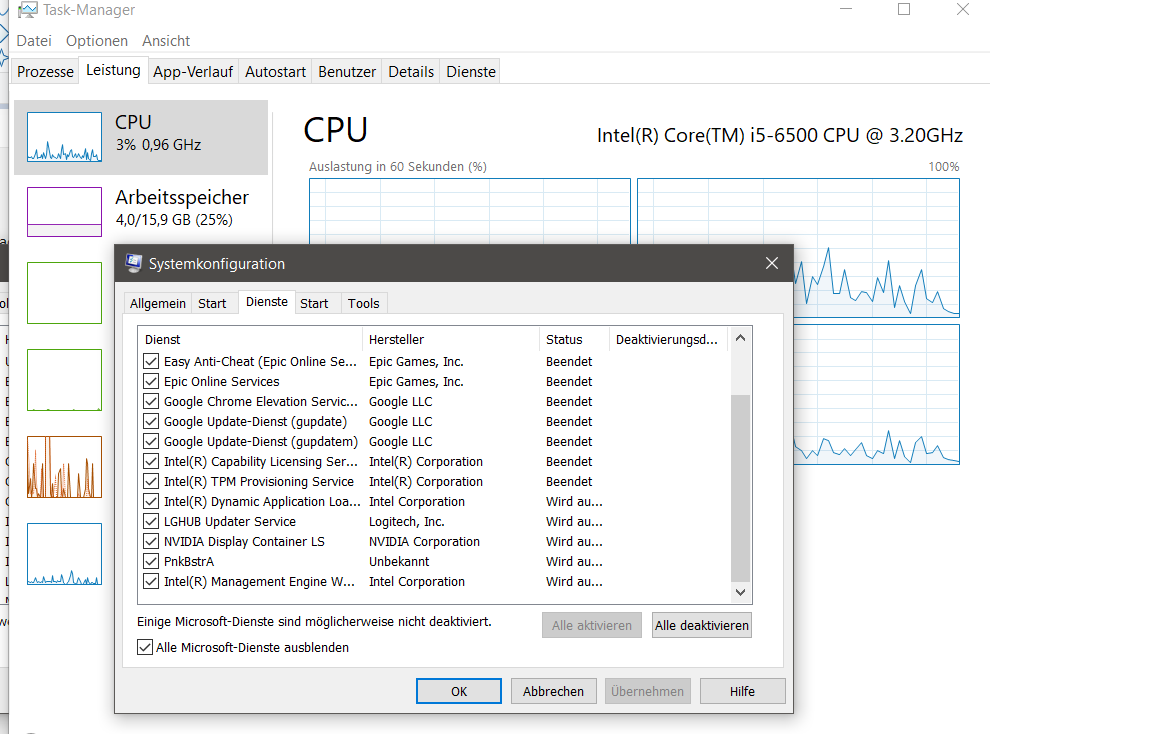Image resolution: width=1152 pixels, height=734 pixels.
Task: Switch to Task-Manager Dienste tab
Action: click(x=471, y=71)
